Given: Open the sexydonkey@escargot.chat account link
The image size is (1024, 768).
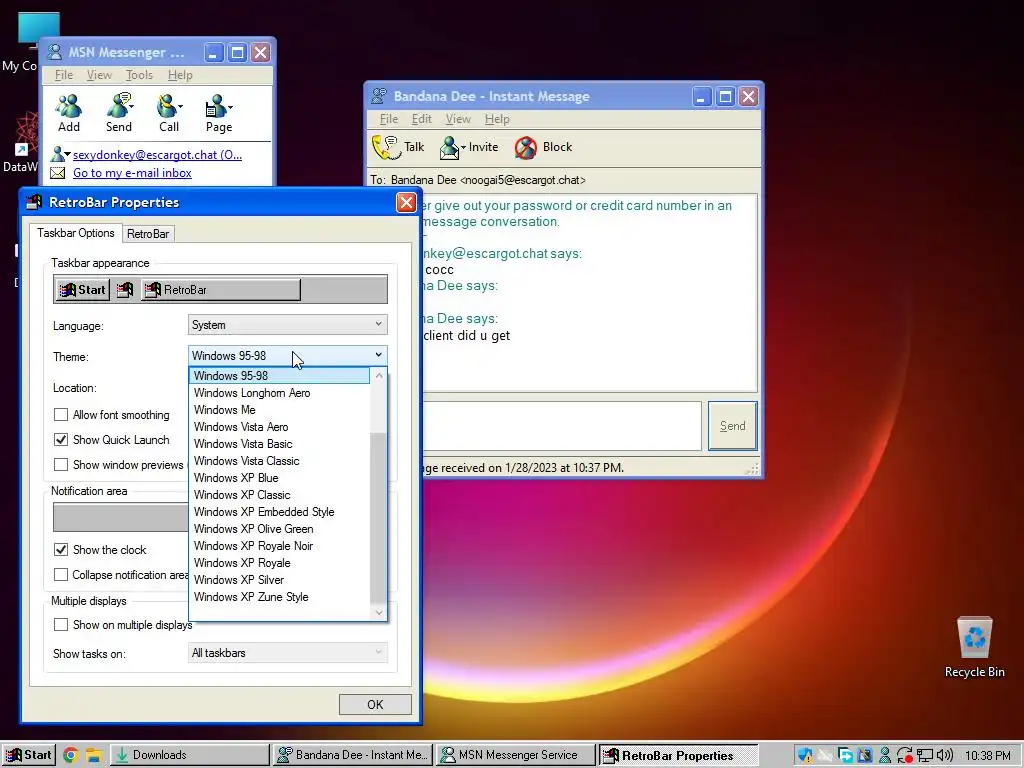Looking at the screenshot, I should click(157, 155).
